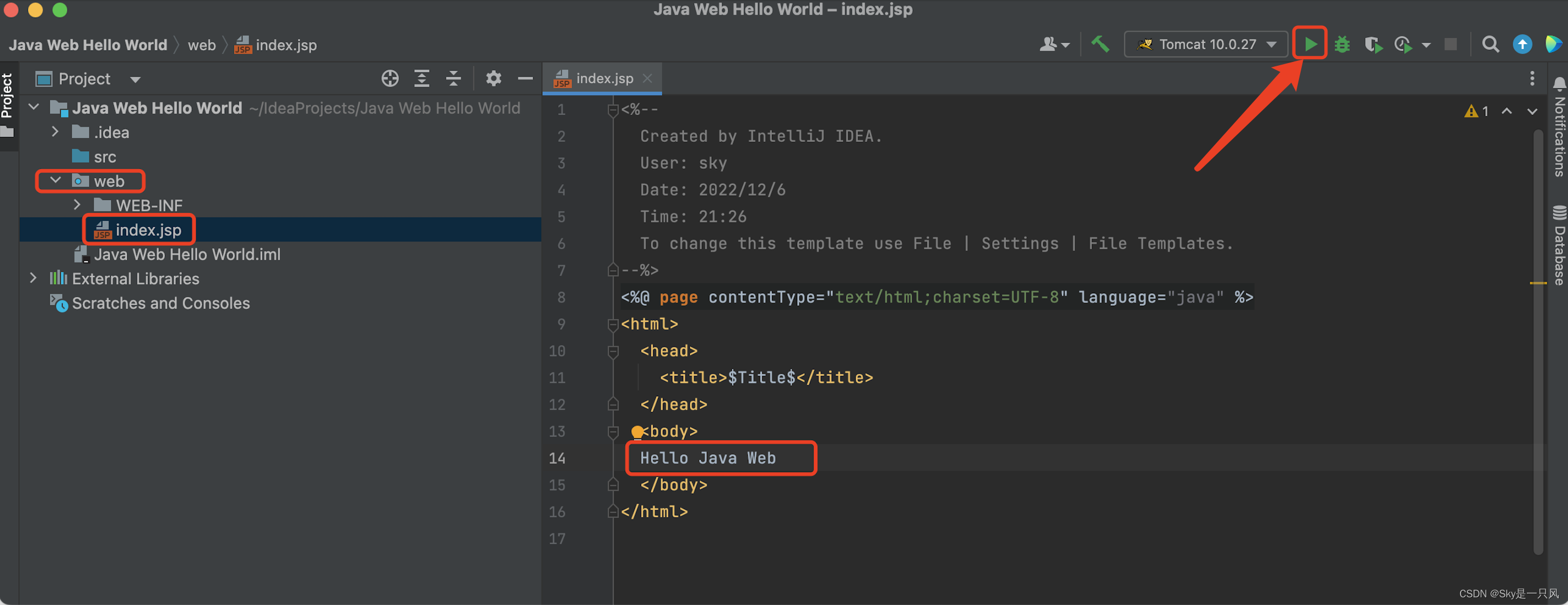The width and height of the screenshot is (1568, 605).
Task: Click Expand All icon in Project panel
Action: tap(421, 78)
